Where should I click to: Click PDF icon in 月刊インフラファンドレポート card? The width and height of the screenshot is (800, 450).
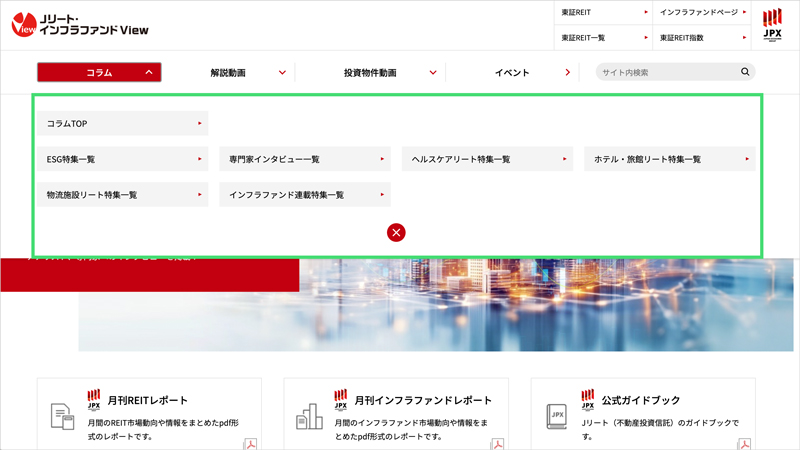(x=497, y=444)
